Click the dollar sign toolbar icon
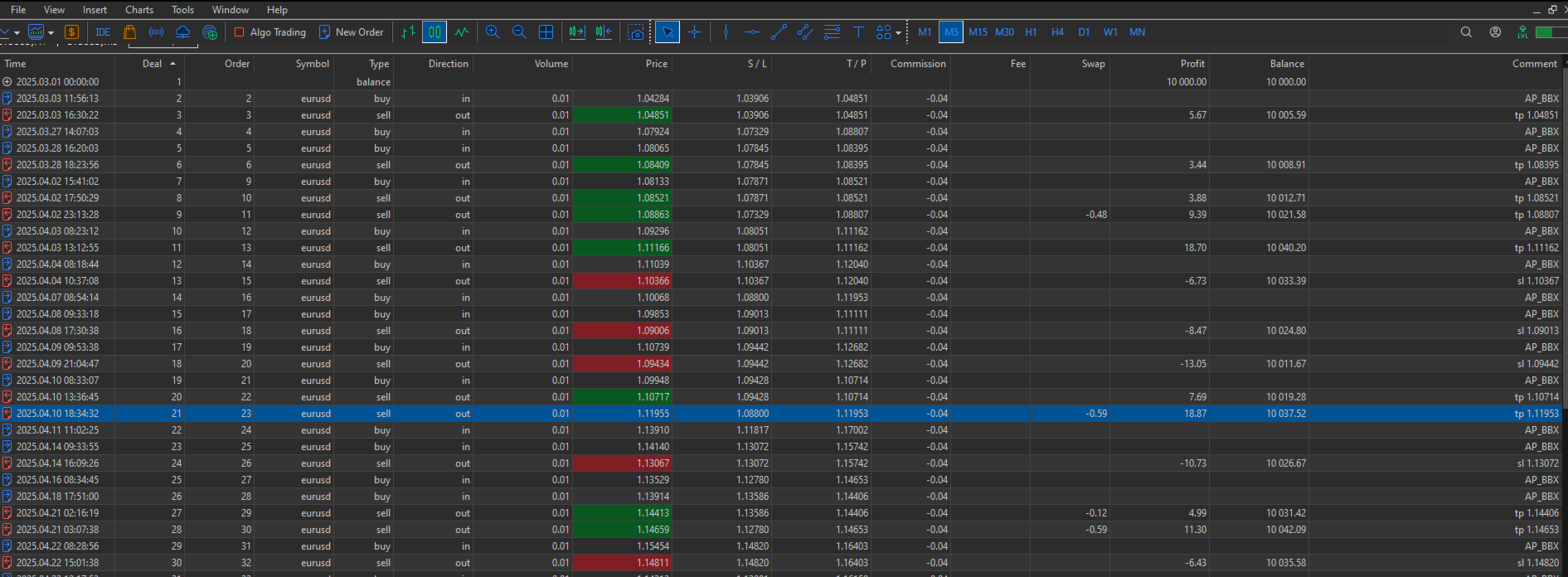This screenshot has height=577, width=1568. pyautogui.click(x=72, y=32)
